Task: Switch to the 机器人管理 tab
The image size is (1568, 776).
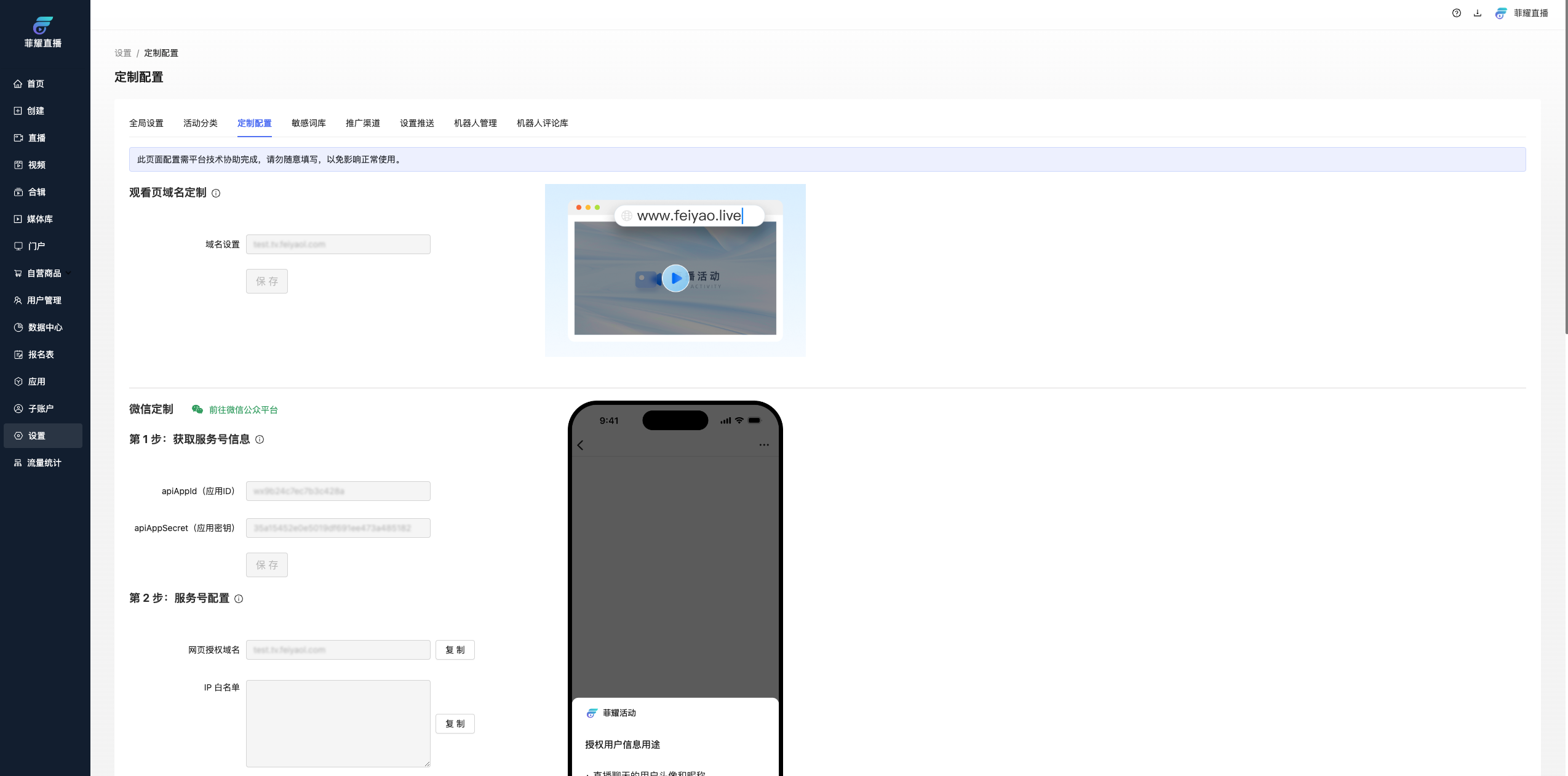Action: [475, 123]
